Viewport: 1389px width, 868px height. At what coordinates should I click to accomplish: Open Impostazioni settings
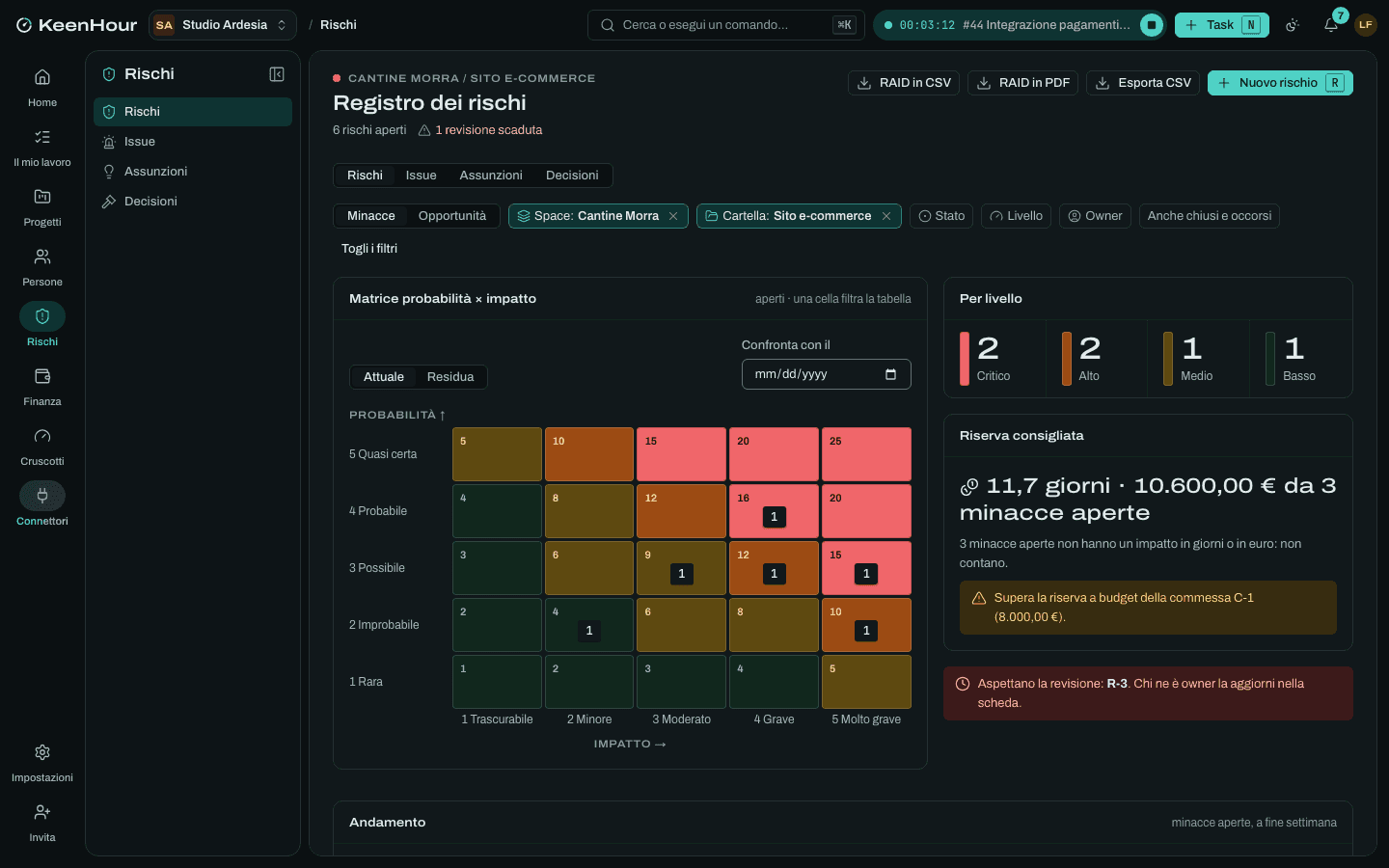click(42, 763)
